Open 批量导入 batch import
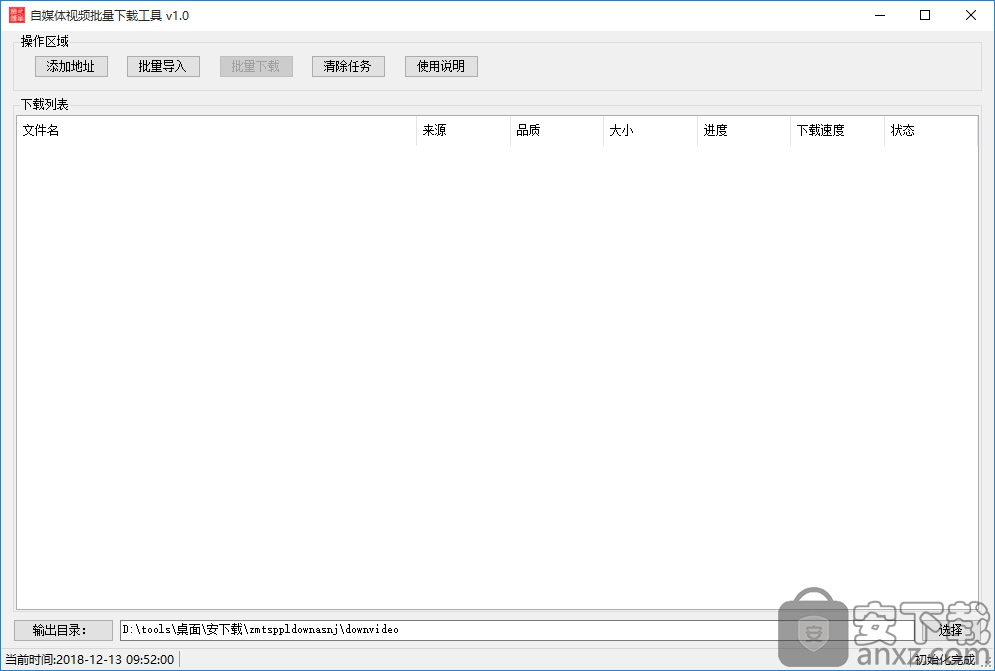The width and height of the screenshot is (995, 671). (x=163, y=66)
